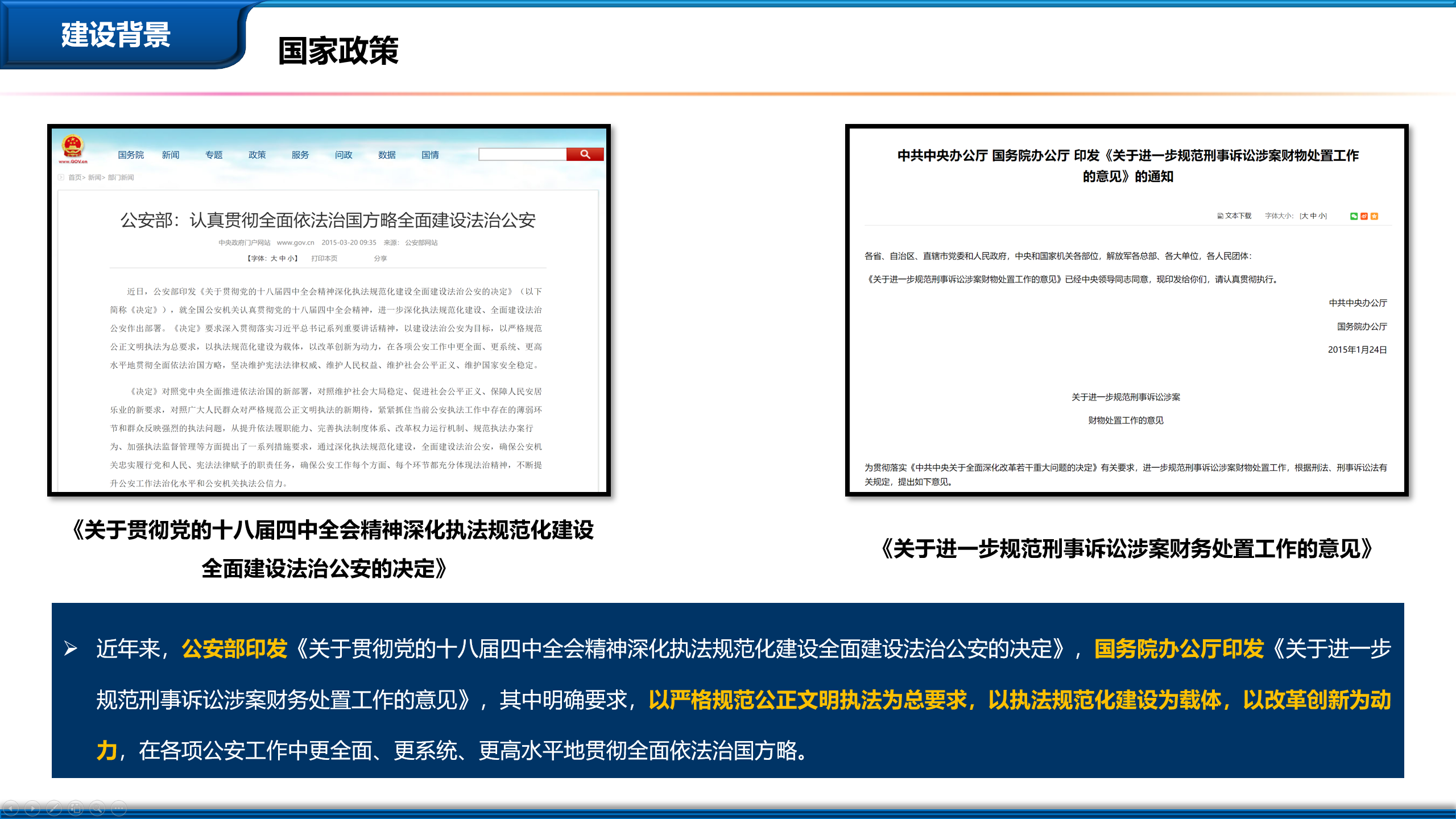
Task: Select the 国务院 navigation menu item
Action: (x=131, y=155)
